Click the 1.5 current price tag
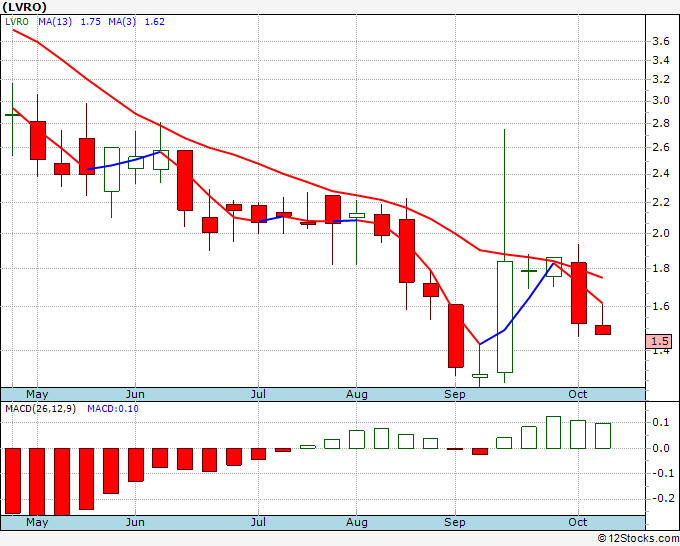The height and width of the screenshot is (546, 680). 659,341
